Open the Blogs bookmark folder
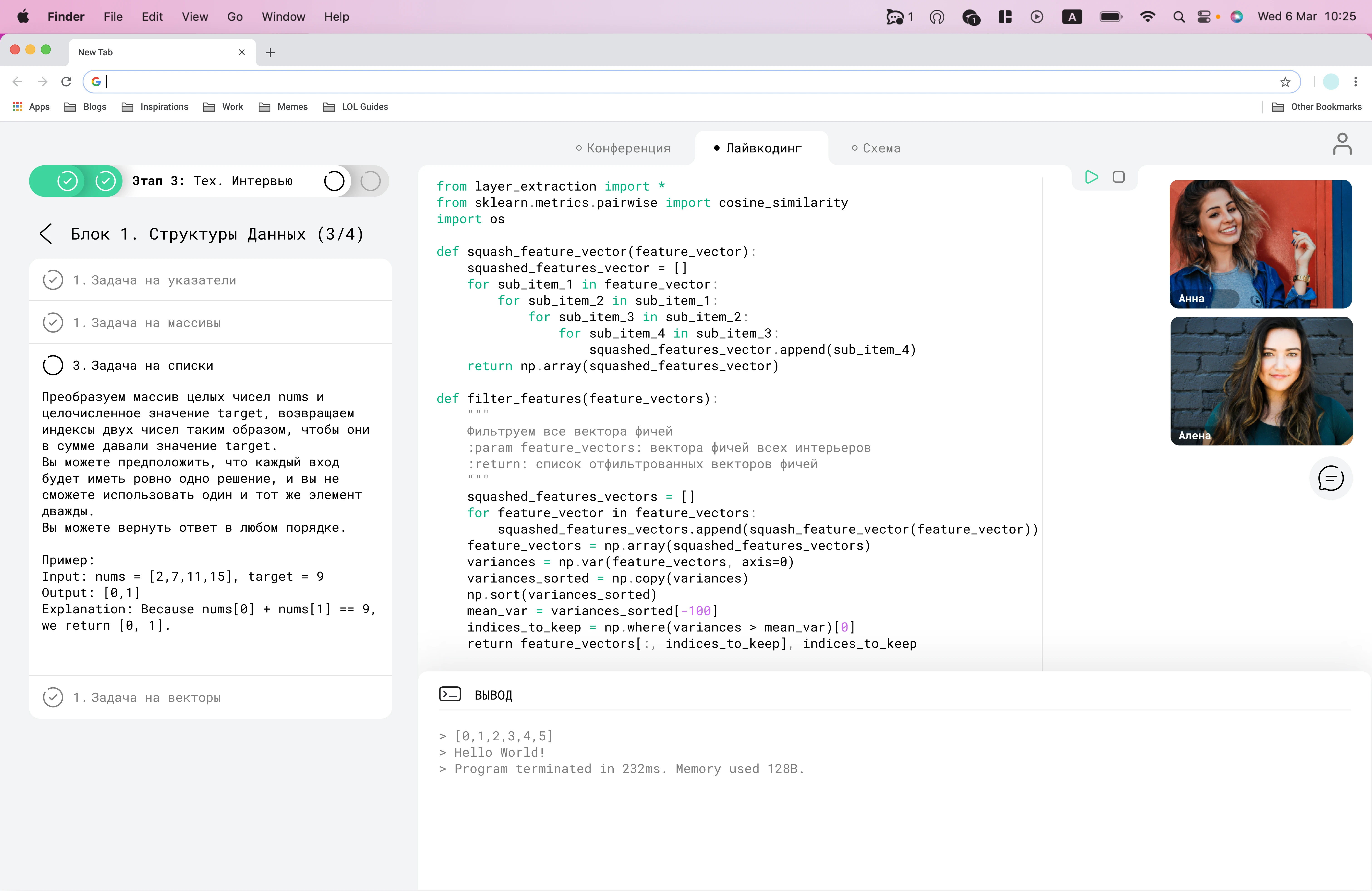Viewport: 1372px width, 891px height. point(85,107)
